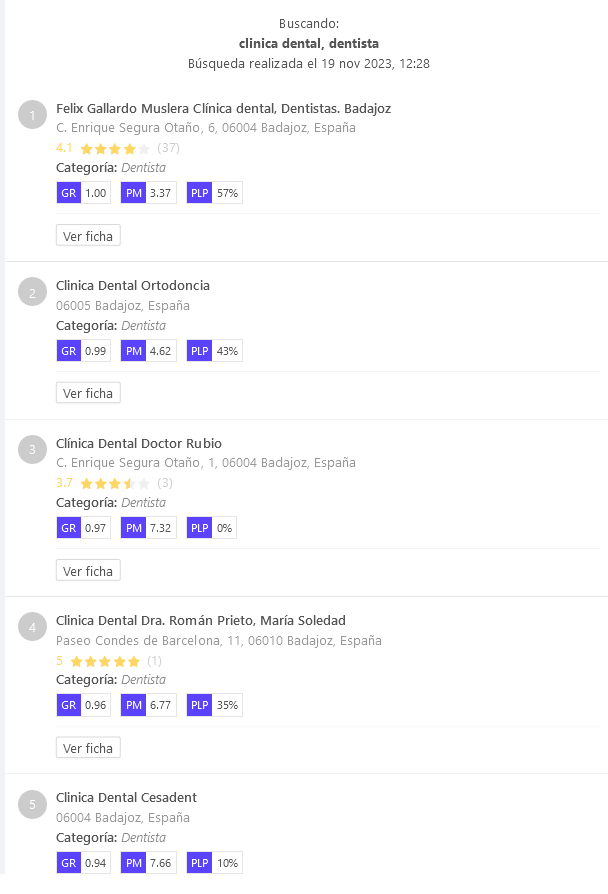Open 'Ver ficha' for Felix Gallardo Muslera

[x=88, y=236]
